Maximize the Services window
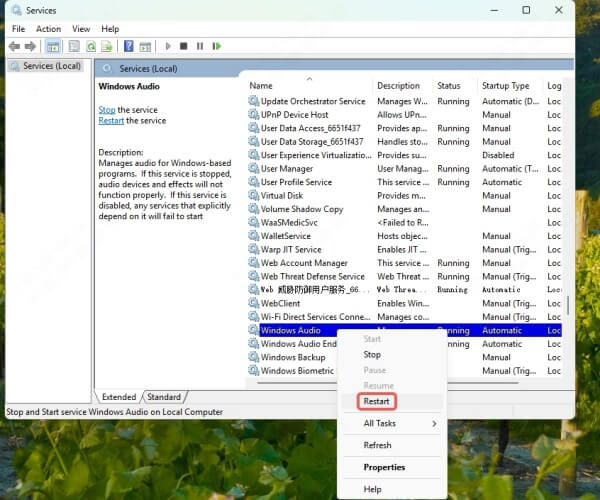600x500 pixels. (526, 10)
